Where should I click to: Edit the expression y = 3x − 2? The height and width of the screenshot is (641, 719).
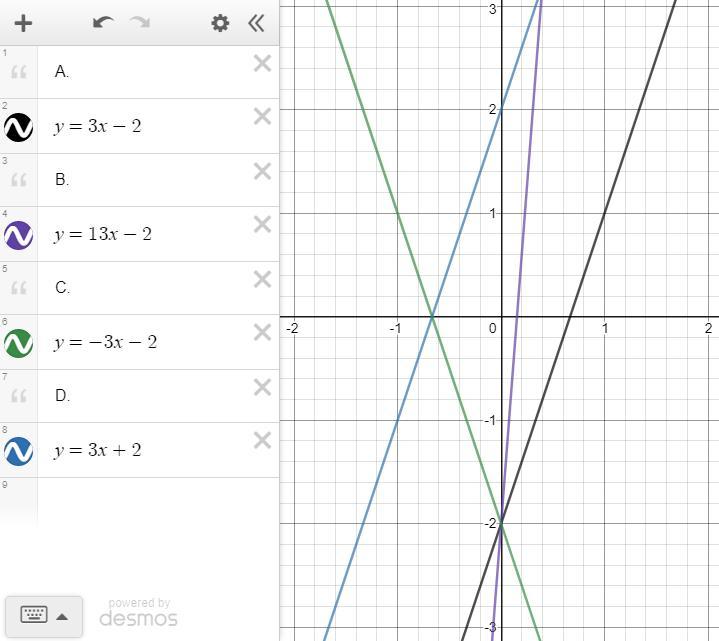tap(97, 126)
